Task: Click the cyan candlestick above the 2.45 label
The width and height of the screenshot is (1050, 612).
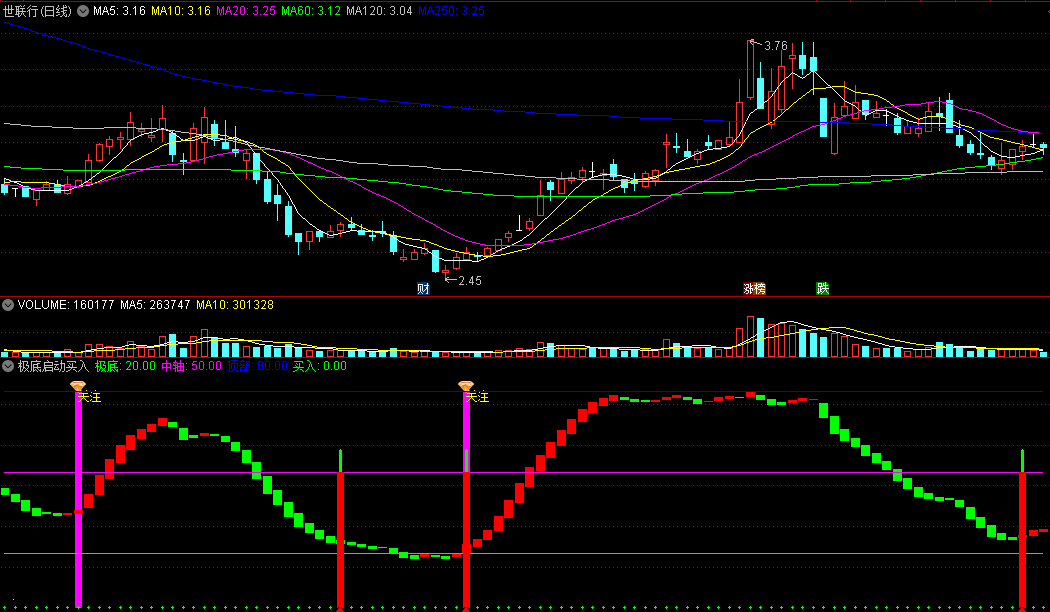Action: (x=435, y=260)
